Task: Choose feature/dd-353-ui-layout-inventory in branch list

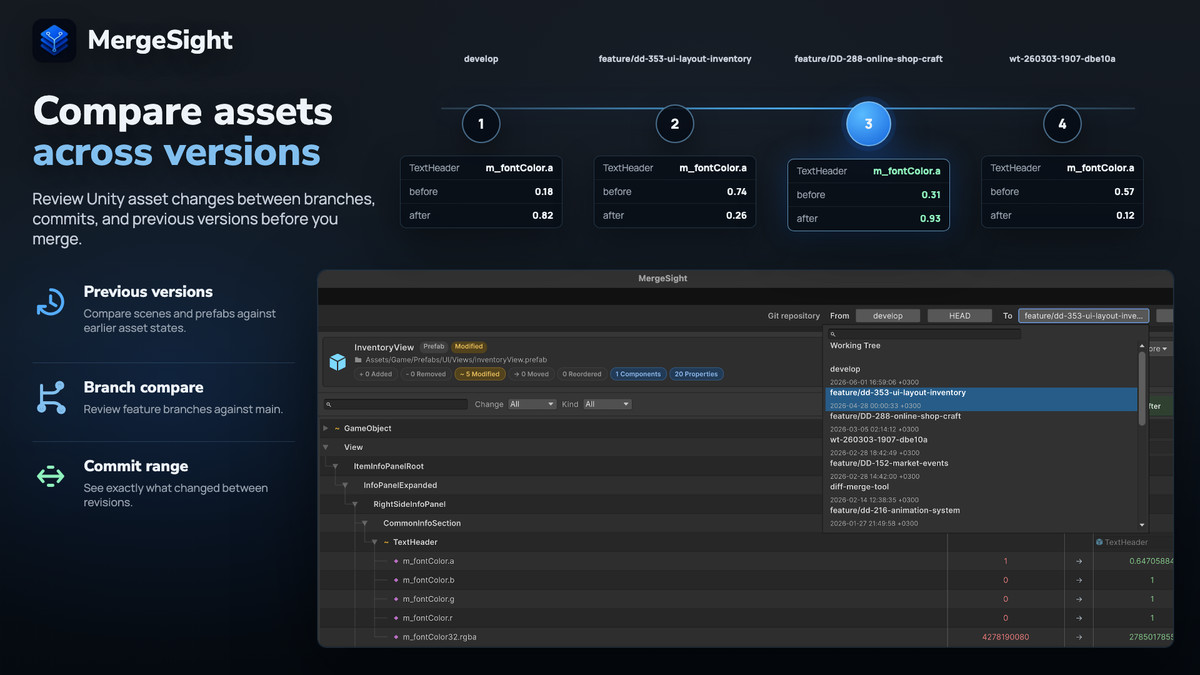Action: point(981,398)
